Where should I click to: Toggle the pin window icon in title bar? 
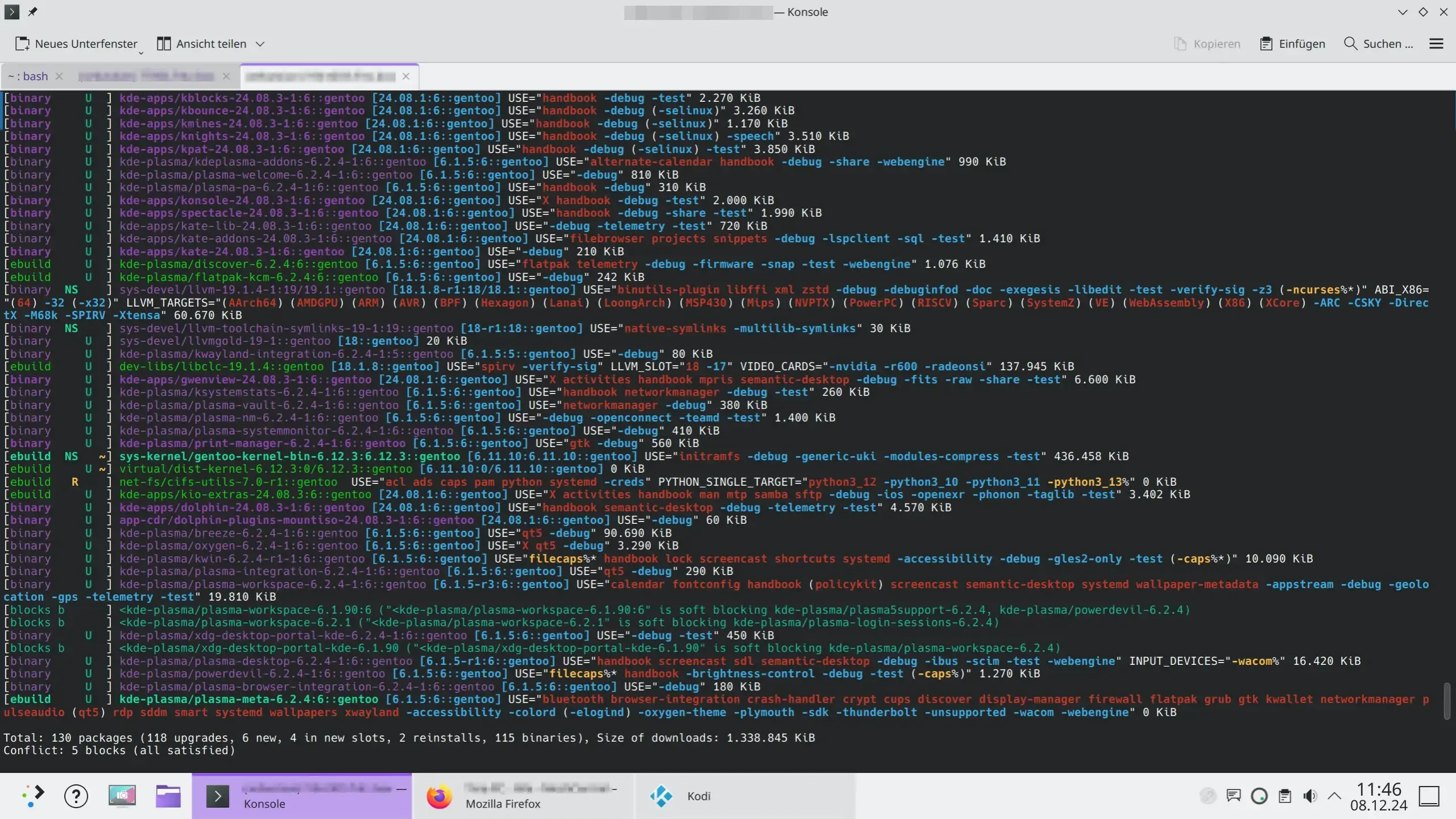click(33, 11)
